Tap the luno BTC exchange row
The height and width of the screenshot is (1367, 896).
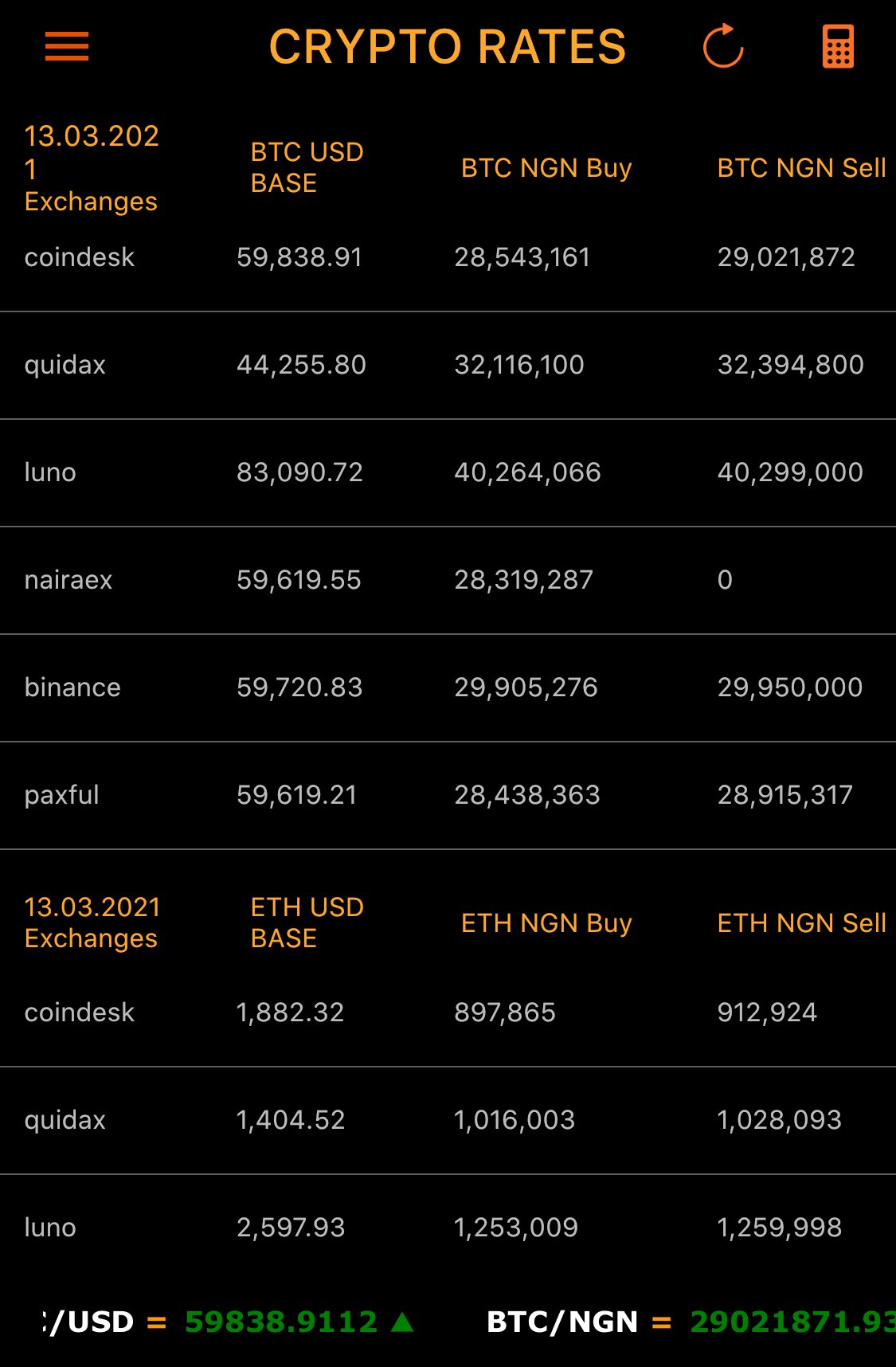coord(448,472)
